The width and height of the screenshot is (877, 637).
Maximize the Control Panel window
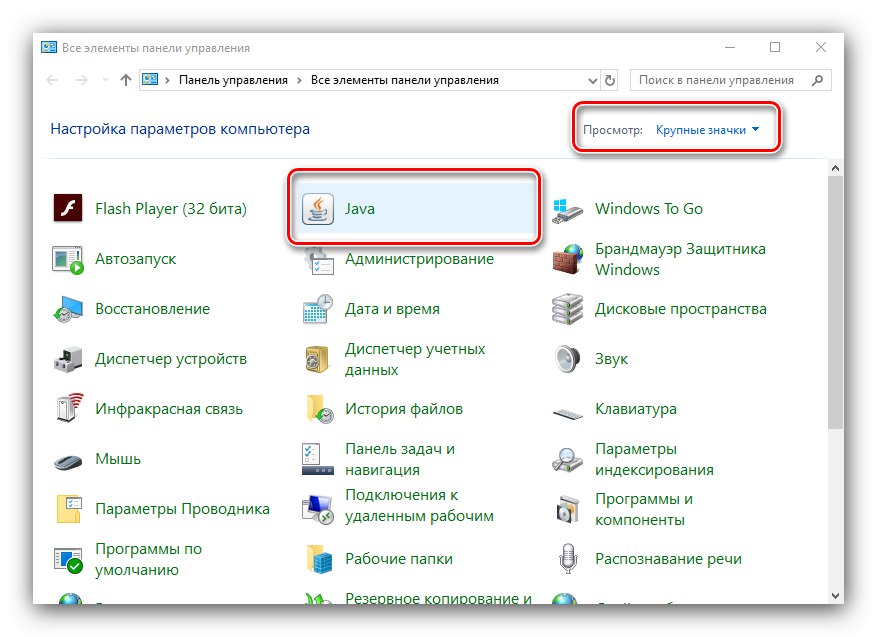pos(775,48)
